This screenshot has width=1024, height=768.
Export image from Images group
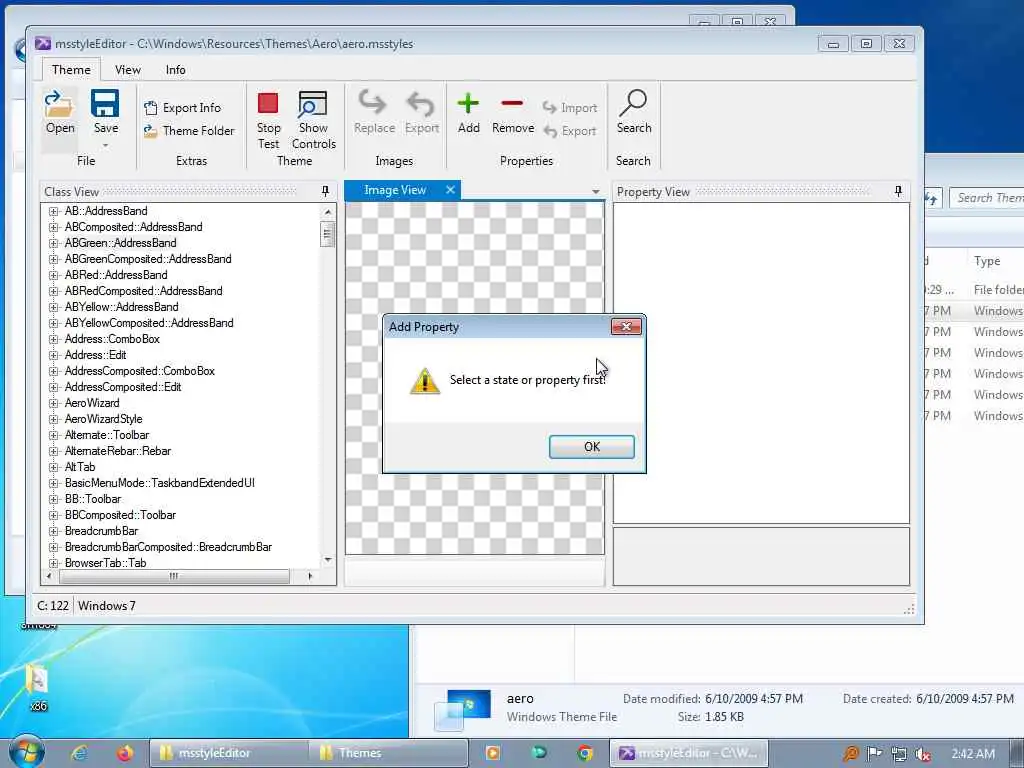click(x=421, y=112)
